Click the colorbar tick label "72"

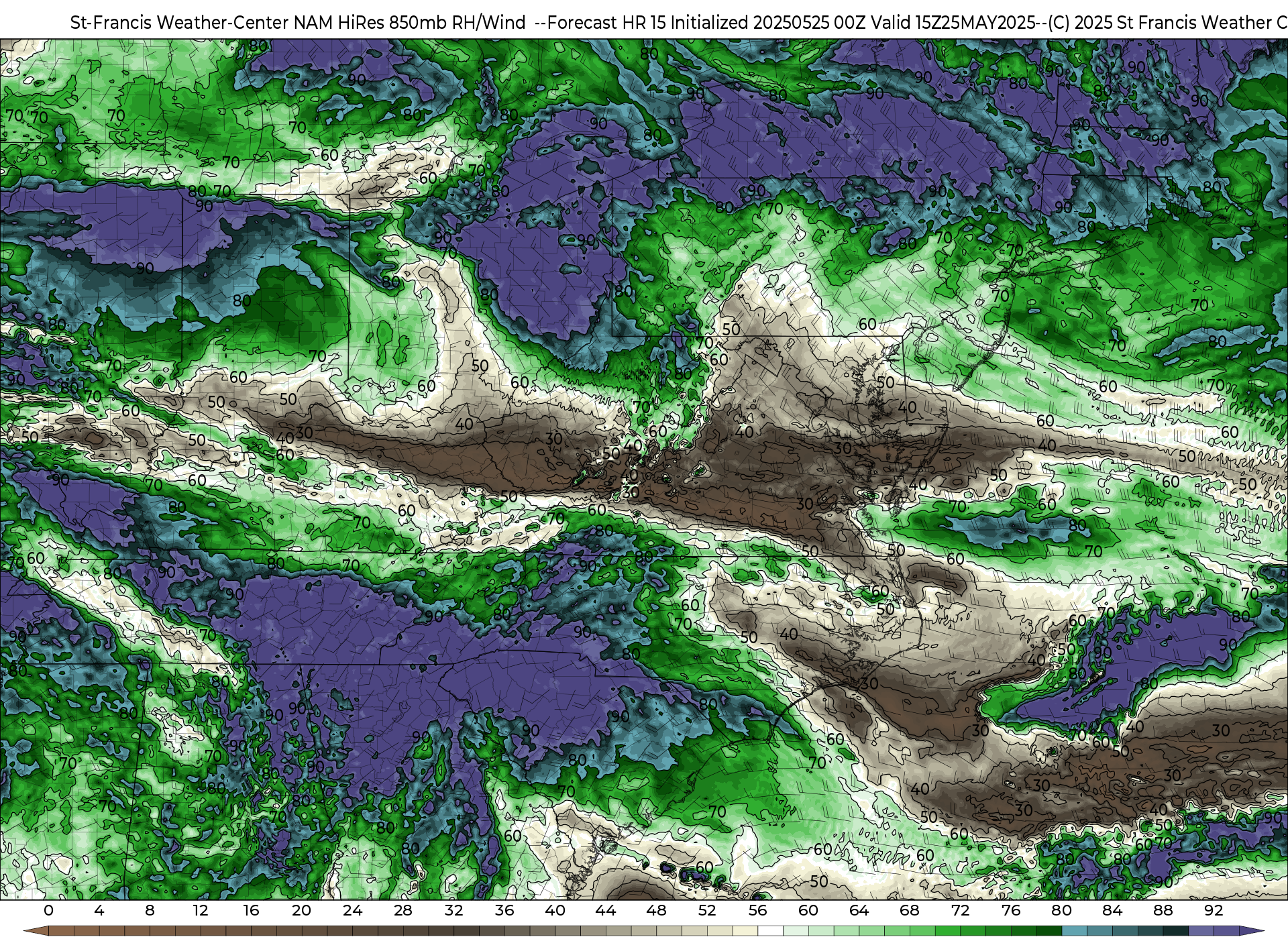(x=960, y=910)
